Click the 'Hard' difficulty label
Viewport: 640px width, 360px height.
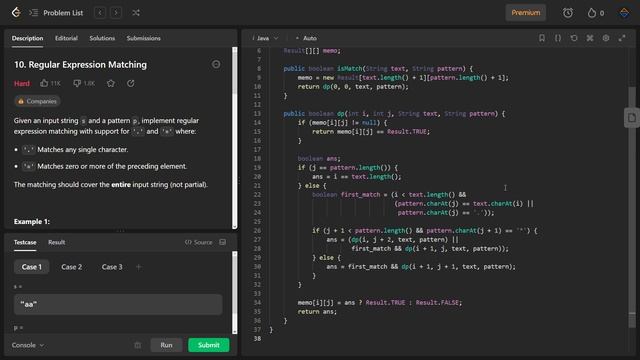pos(22,83)
